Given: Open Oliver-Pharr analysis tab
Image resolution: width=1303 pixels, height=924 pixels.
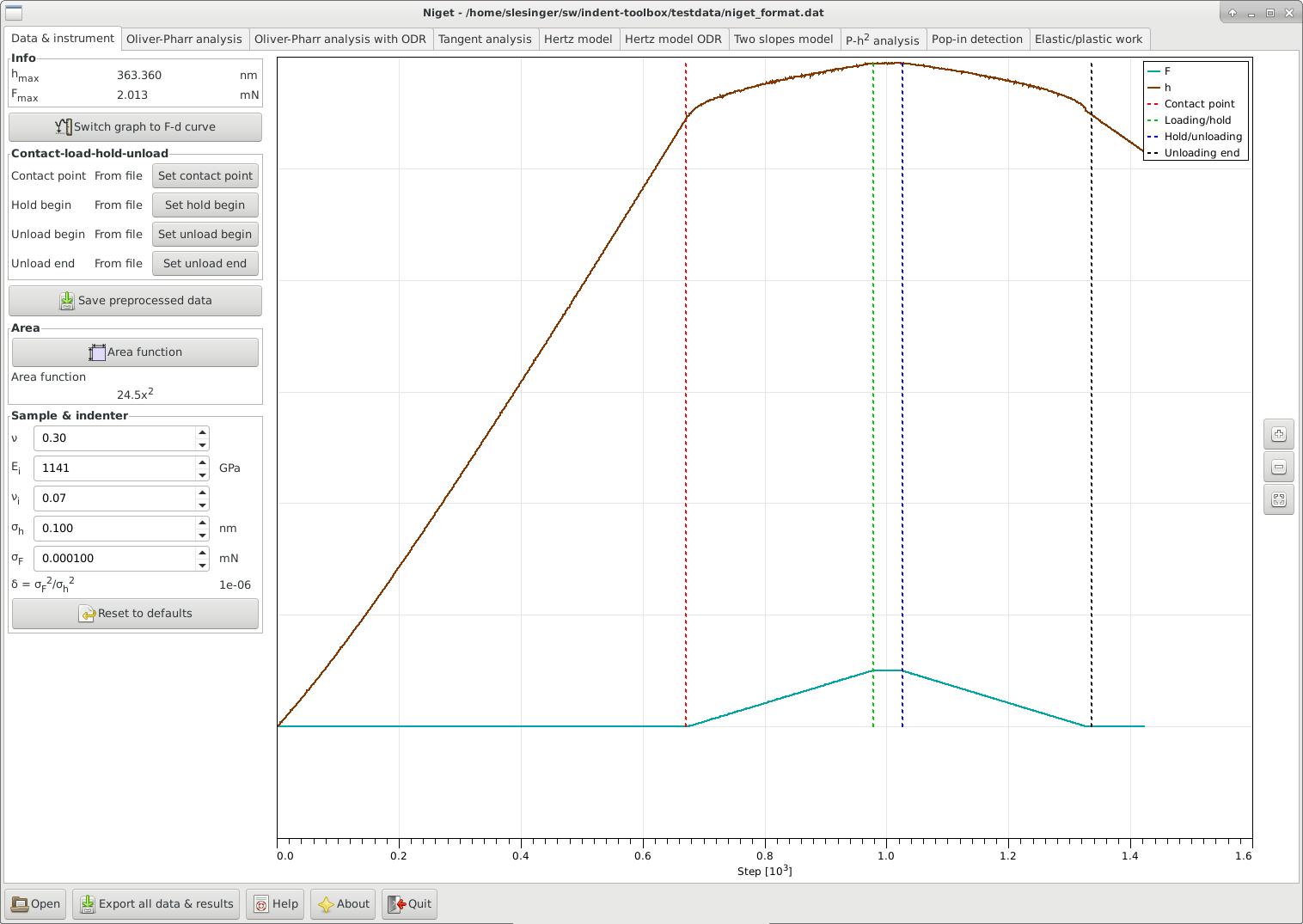Looking at the screenshot, I should pos(184,39).
